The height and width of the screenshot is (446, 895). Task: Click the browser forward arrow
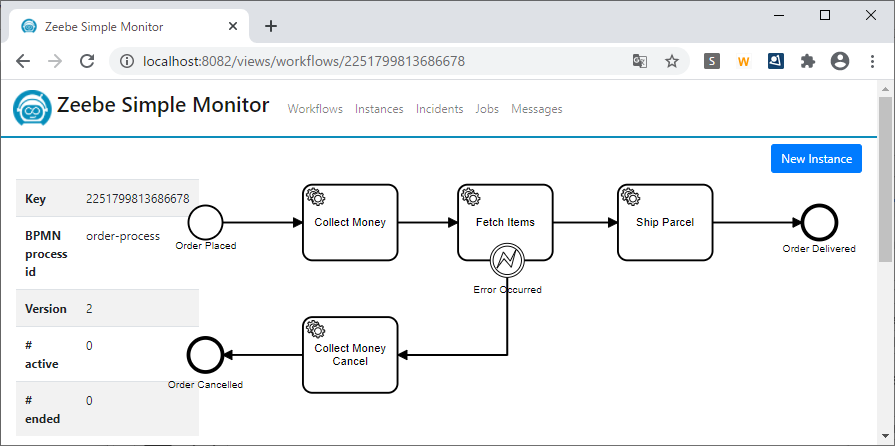55,61
